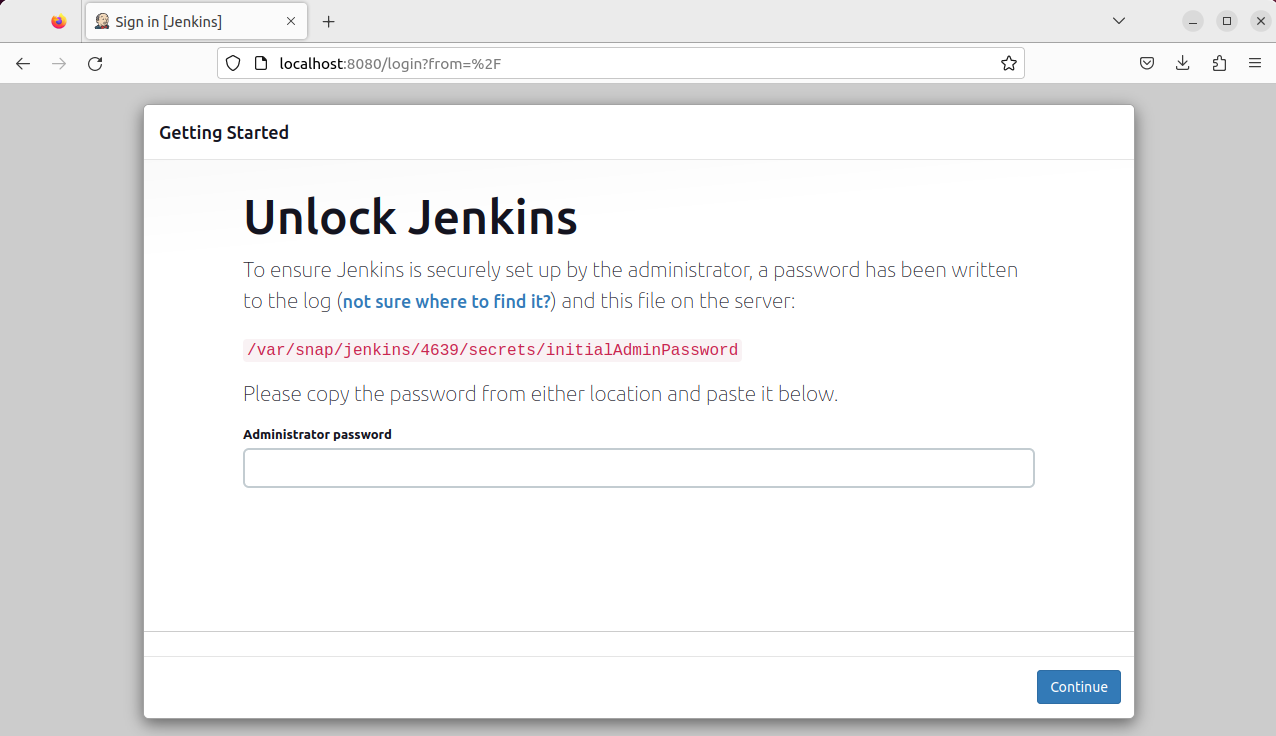This screenshot has height=736, width=1276.
Task: Click the 'not sure where to find it?' link
Action: click(447, 301)
